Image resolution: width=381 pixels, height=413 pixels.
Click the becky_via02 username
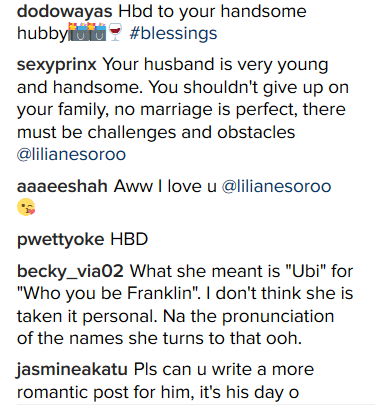tap(70, 271)
